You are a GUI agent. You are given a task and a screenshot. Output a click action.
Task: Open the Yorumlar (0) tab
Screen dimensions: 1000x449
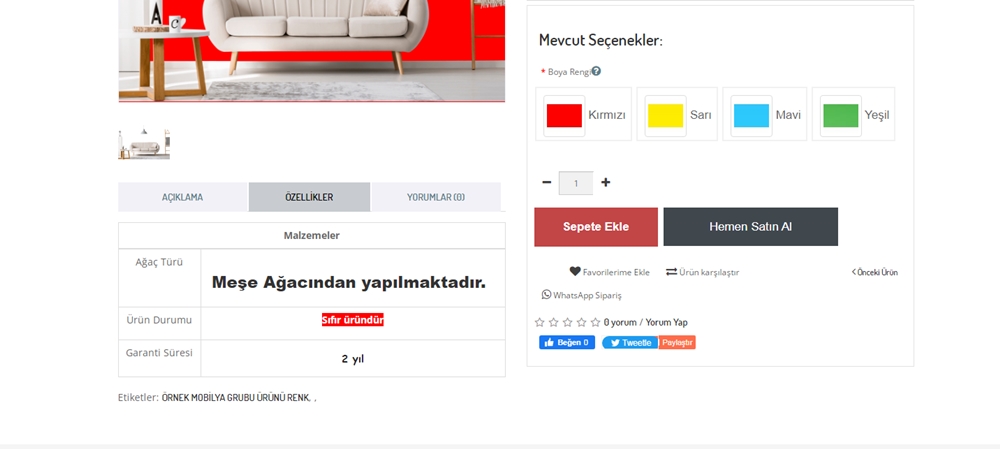coord(436,197)
